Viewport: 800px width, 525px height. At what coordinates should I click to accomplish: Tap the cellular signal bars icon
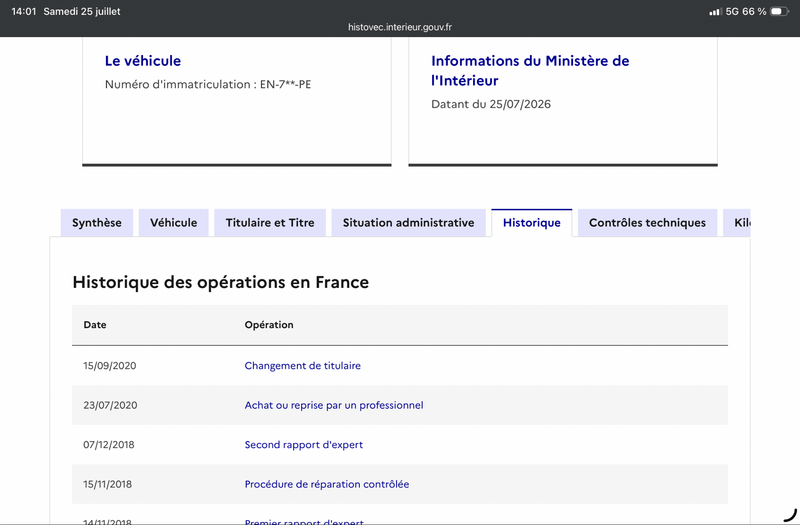pyautogui.click(x=715, y=12)
